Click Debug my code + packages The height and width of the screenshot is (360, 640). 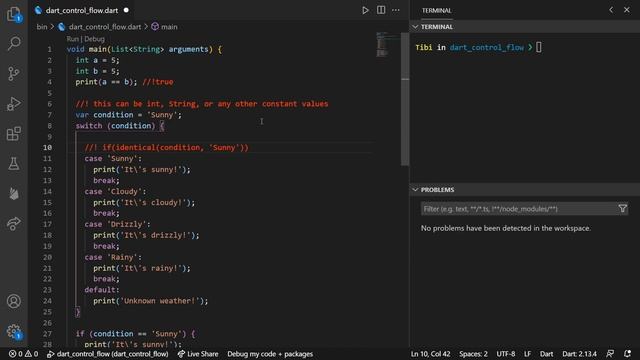tap(270, 354)
